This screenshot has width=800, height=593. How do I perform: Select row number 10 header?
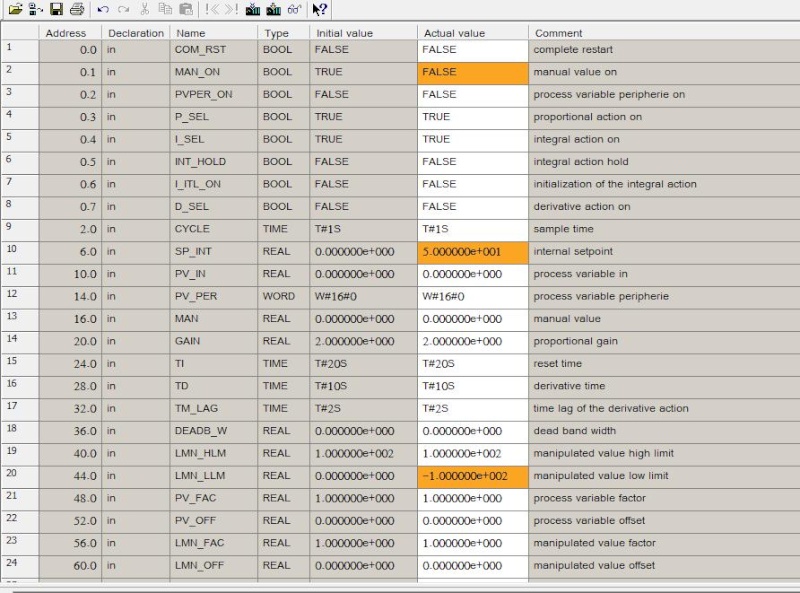click(x=19, y=253)
